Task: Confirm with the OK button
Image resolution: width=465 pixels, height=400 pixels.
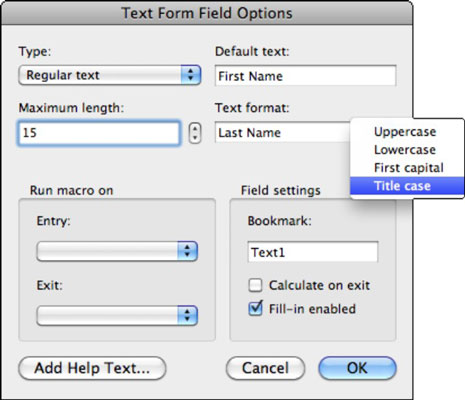Action: tap(357, 368)
